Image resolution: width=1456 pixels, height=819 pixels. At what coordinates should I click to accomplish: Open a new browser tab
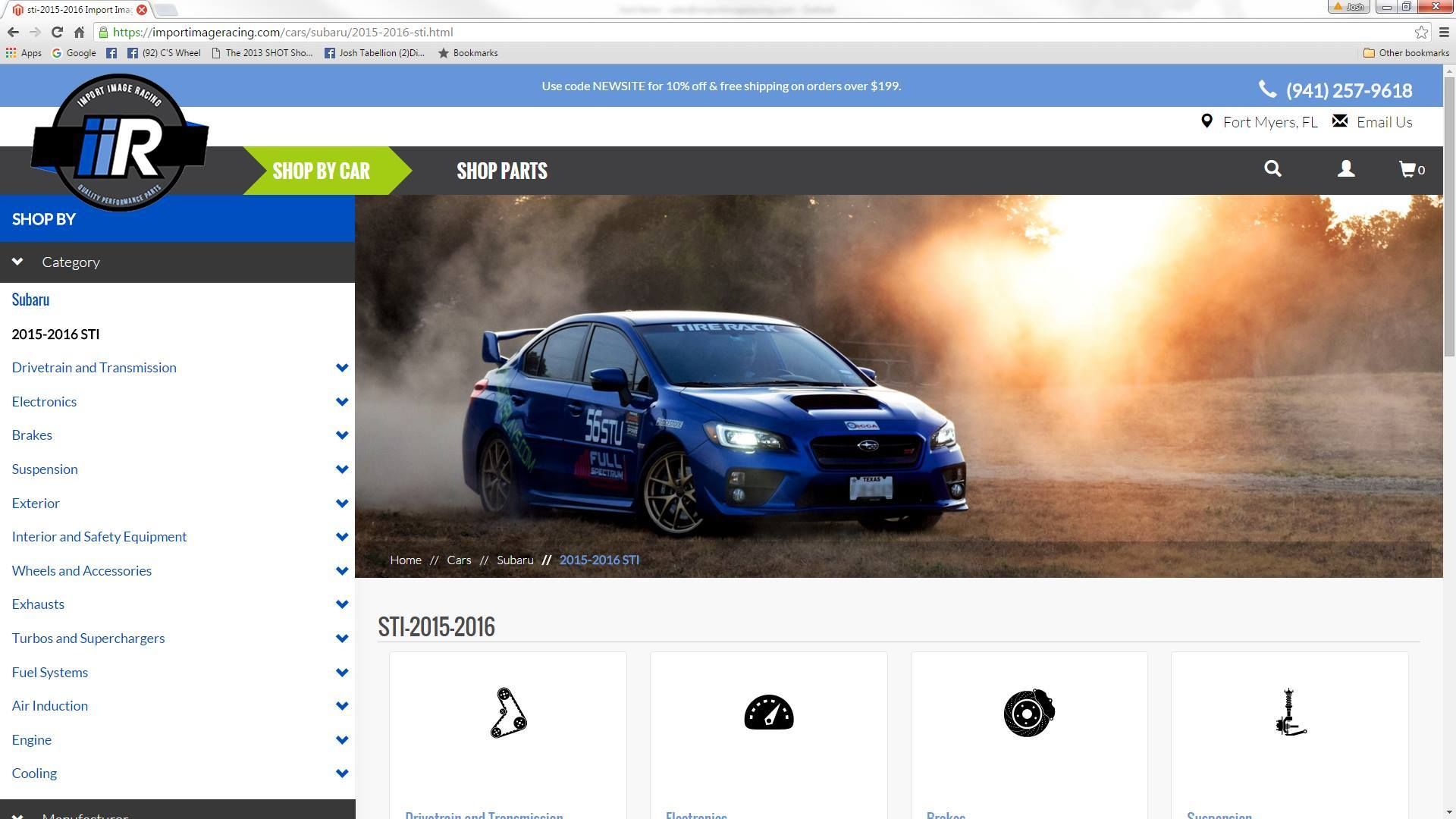click(166, 10)
